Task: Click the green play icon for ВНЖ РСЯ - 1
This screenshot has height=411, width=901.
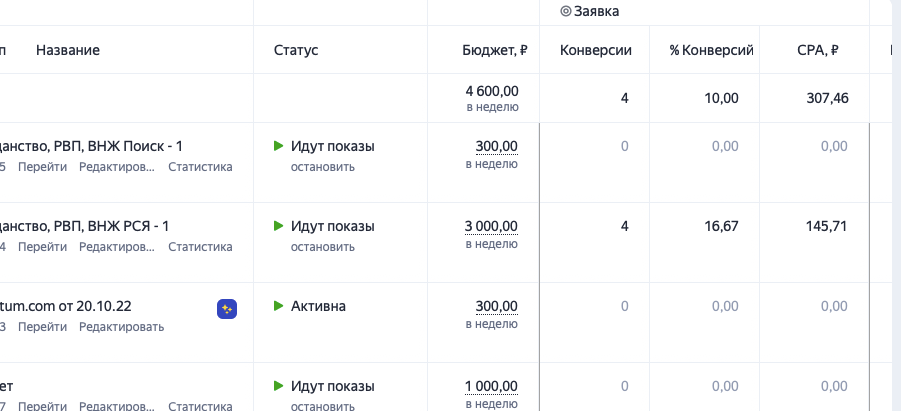Action: (x=279, y=226)
